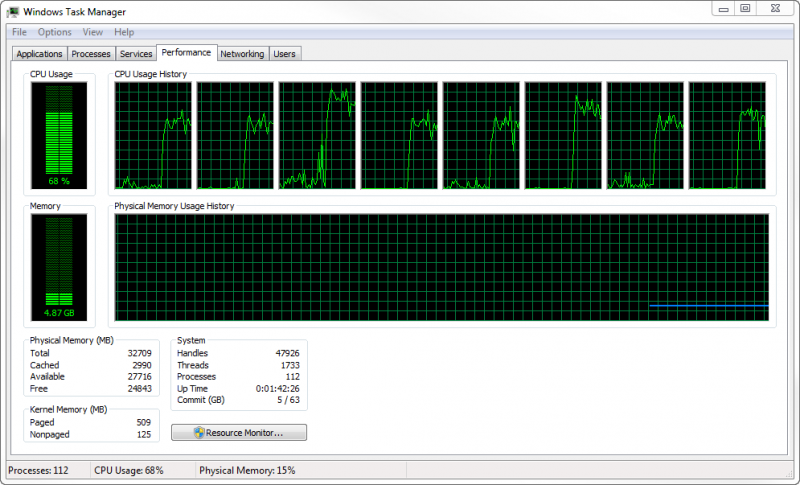Maximize the Task Manager window

pyautogui.click(x=745, y=9)
